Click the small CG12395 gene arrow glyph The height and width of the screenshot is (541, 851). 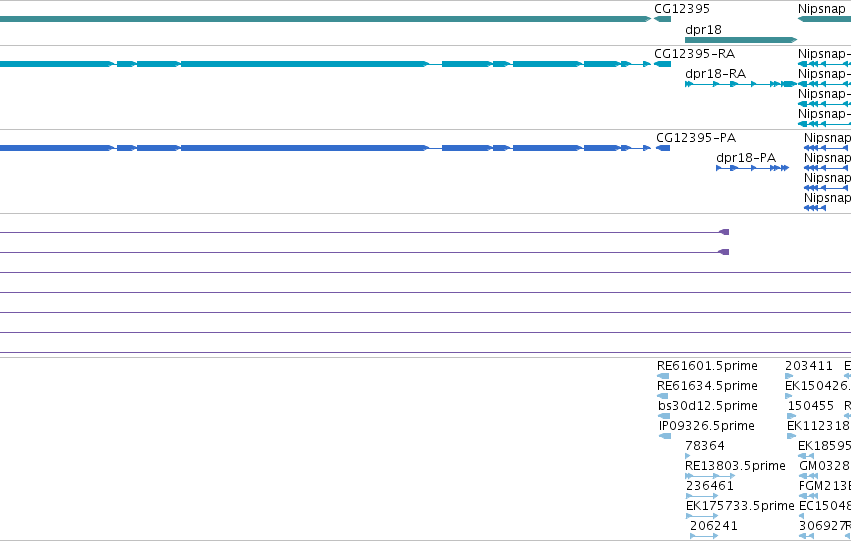pos(662,19)
